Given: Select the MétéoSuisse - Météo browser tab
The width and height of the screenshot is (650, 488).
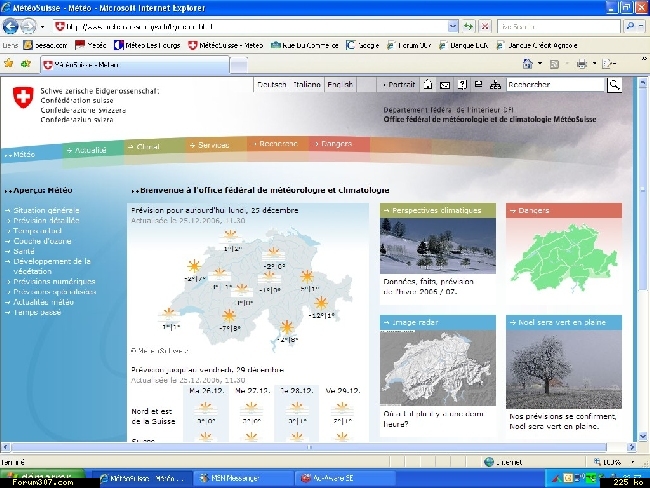Looking at the screenshot, I should (135, 65).
